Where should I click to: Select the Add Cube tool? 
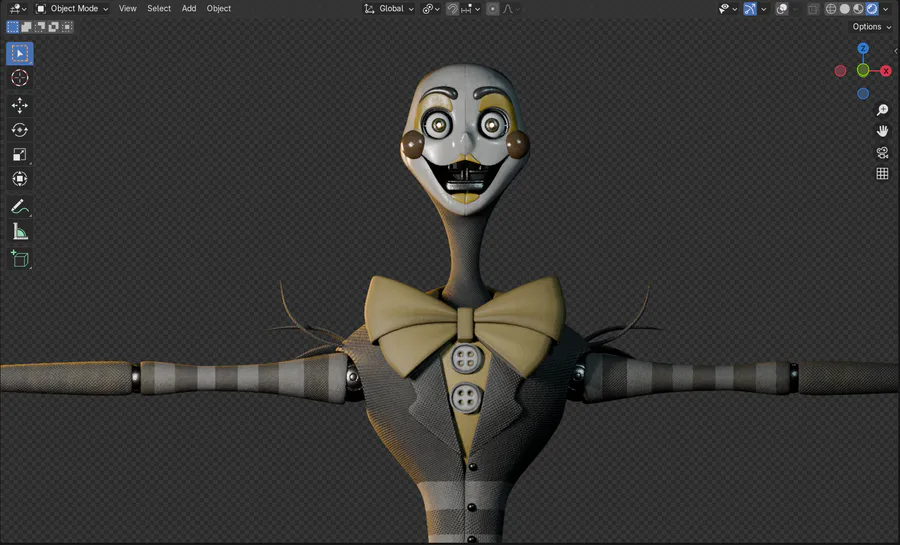point(20,259)
